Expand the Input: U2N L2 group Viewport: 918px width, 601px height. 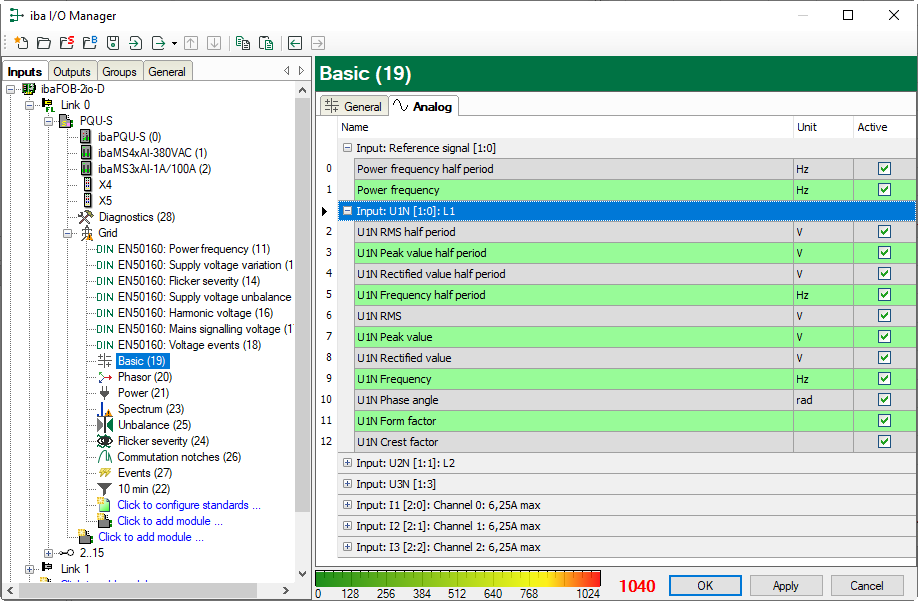coord(347,464)
